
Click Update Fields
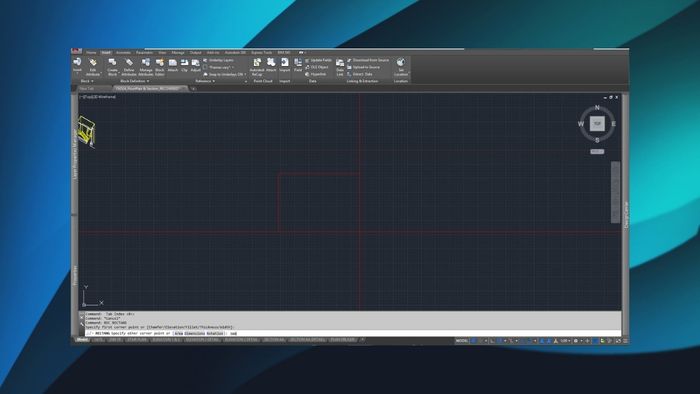coord(318,60)
